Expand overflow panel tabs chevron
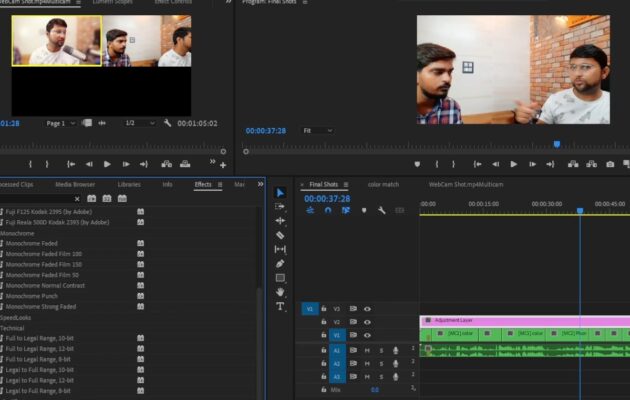 (258, 184)
